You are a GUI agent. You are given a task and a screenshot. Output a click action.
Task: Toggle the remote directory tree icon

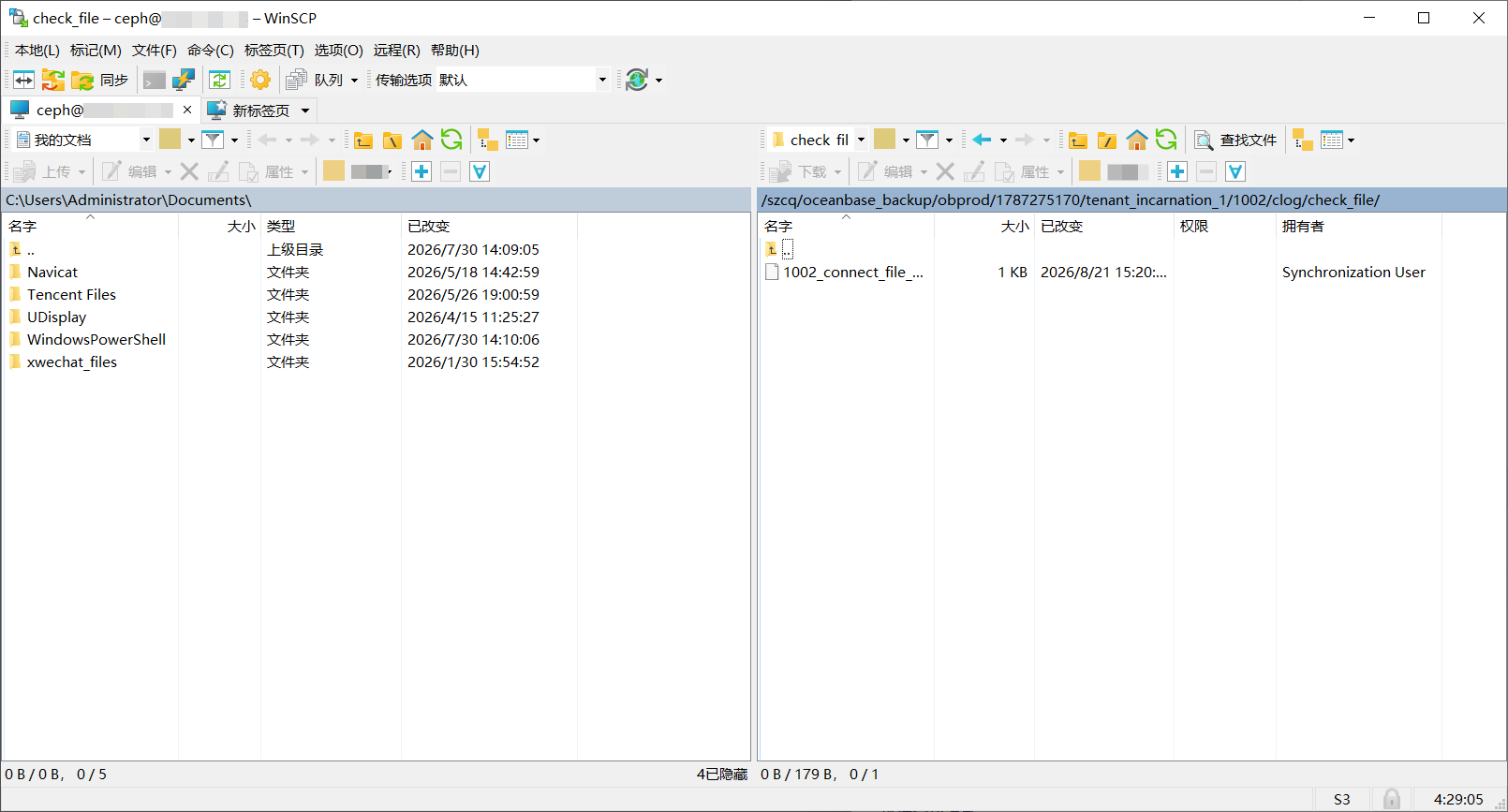1303,140
